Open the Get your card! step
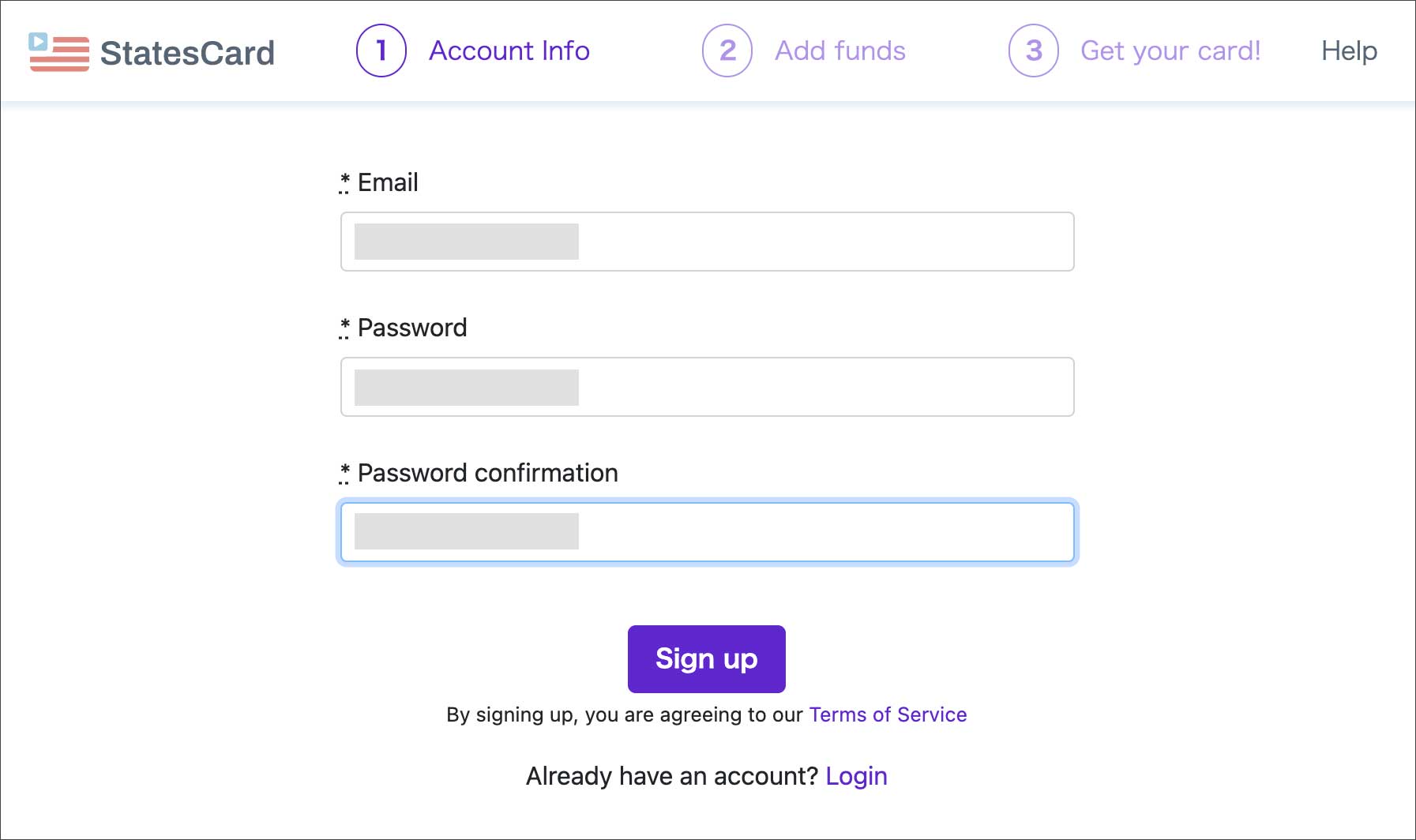 [x=1170, y=51]
